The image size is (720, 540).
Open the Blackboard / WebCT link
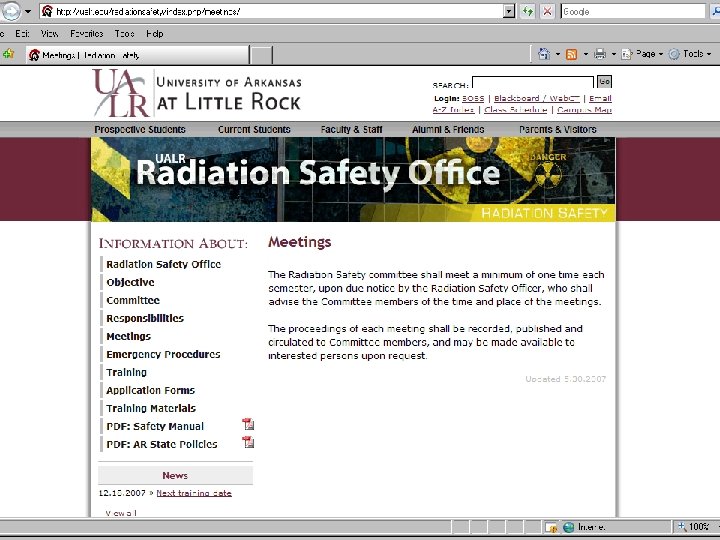click(x=536, y=98)
